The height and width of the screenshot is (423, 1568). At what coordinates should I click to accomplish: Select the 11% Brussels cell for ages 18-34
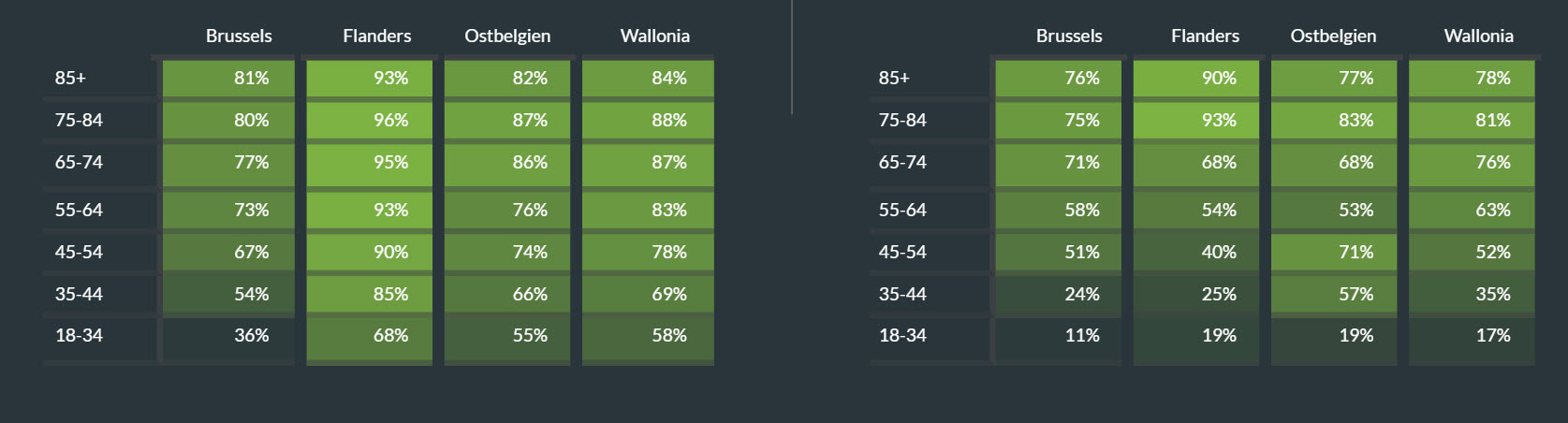tap(1058, 335)
